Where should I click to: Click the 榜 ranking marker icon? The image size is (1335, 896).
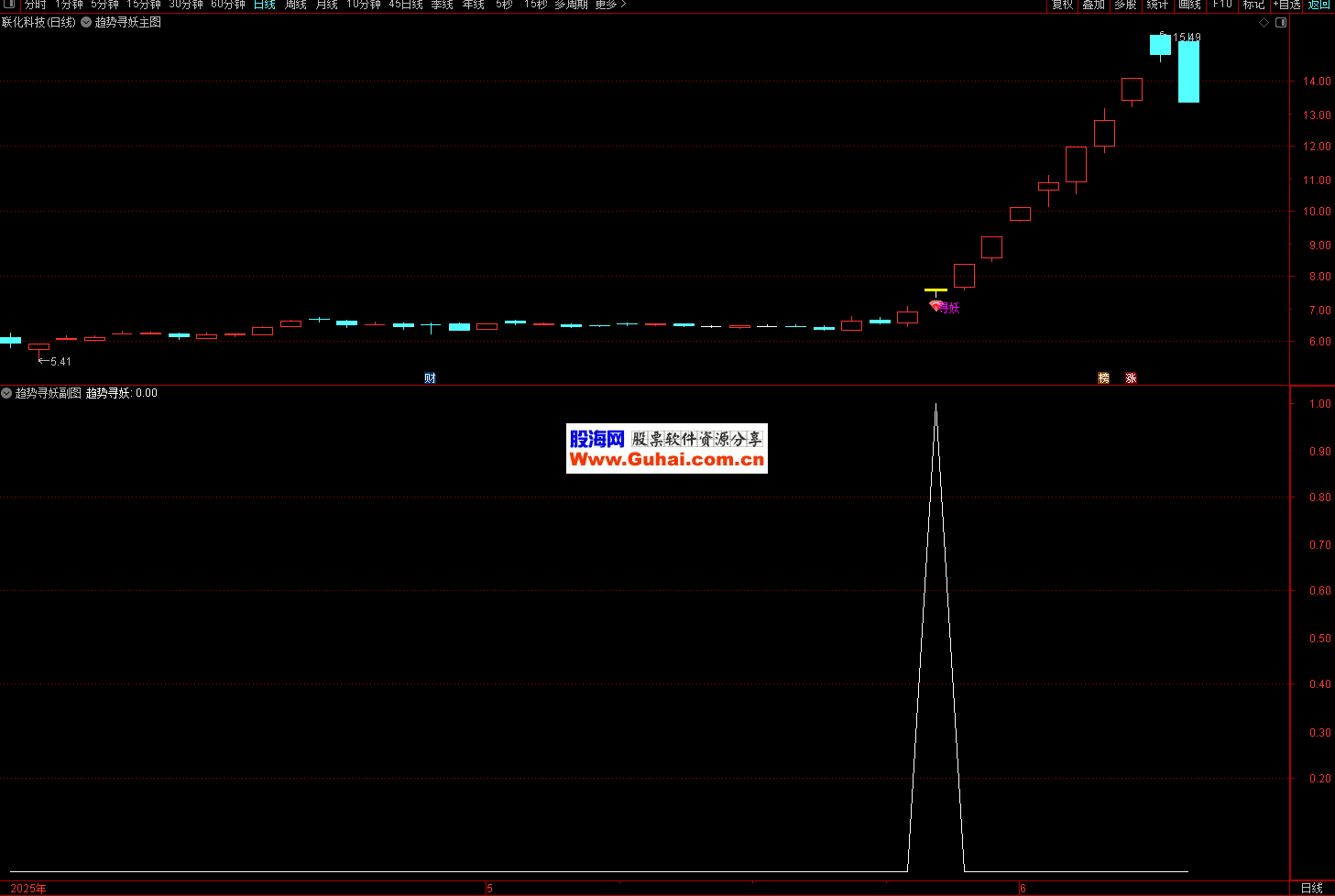tap(1103, 377)
